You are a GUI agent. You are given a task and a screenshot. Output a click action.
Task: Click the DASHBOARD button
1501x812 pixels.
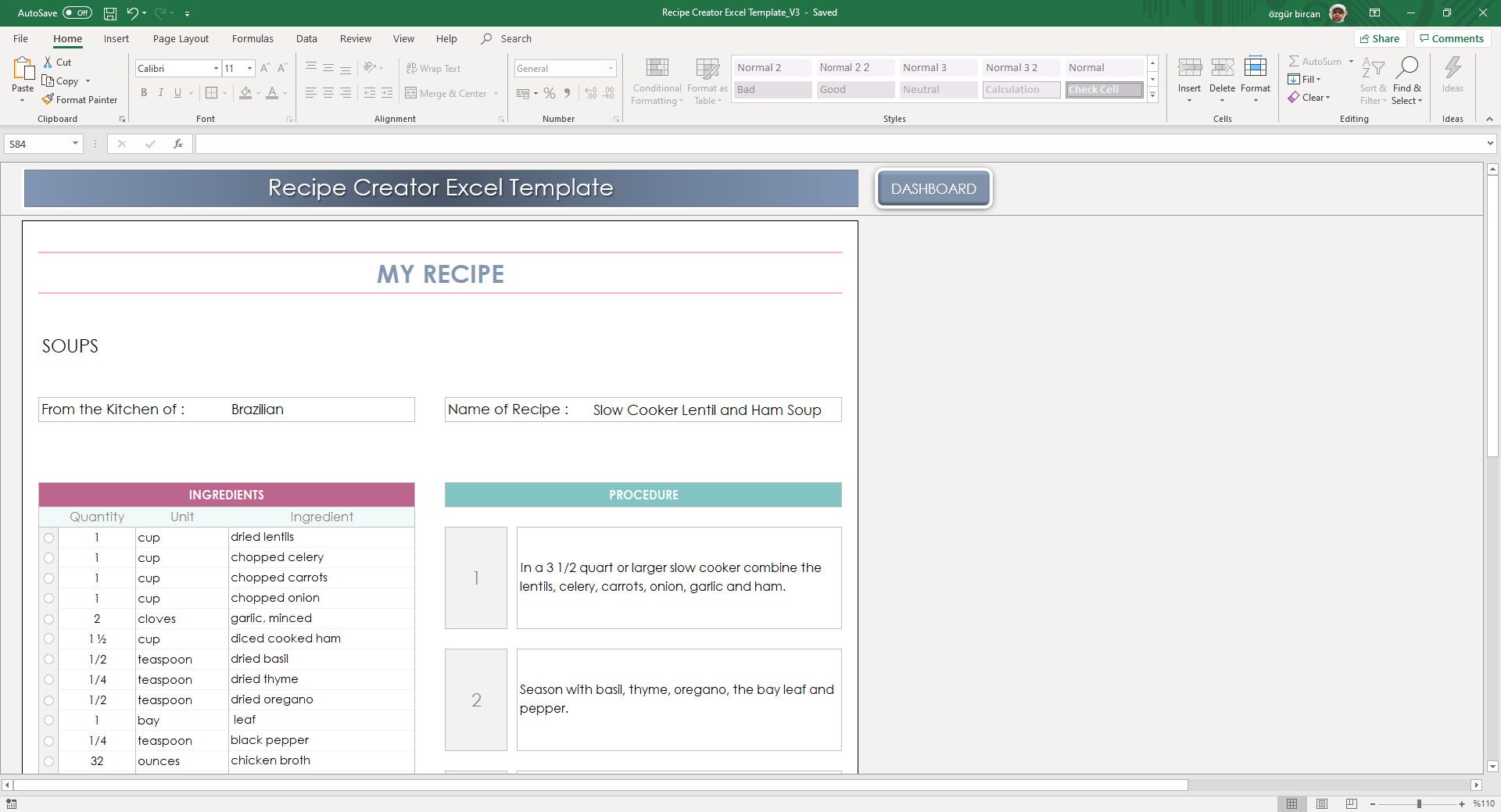pos(933,188)
